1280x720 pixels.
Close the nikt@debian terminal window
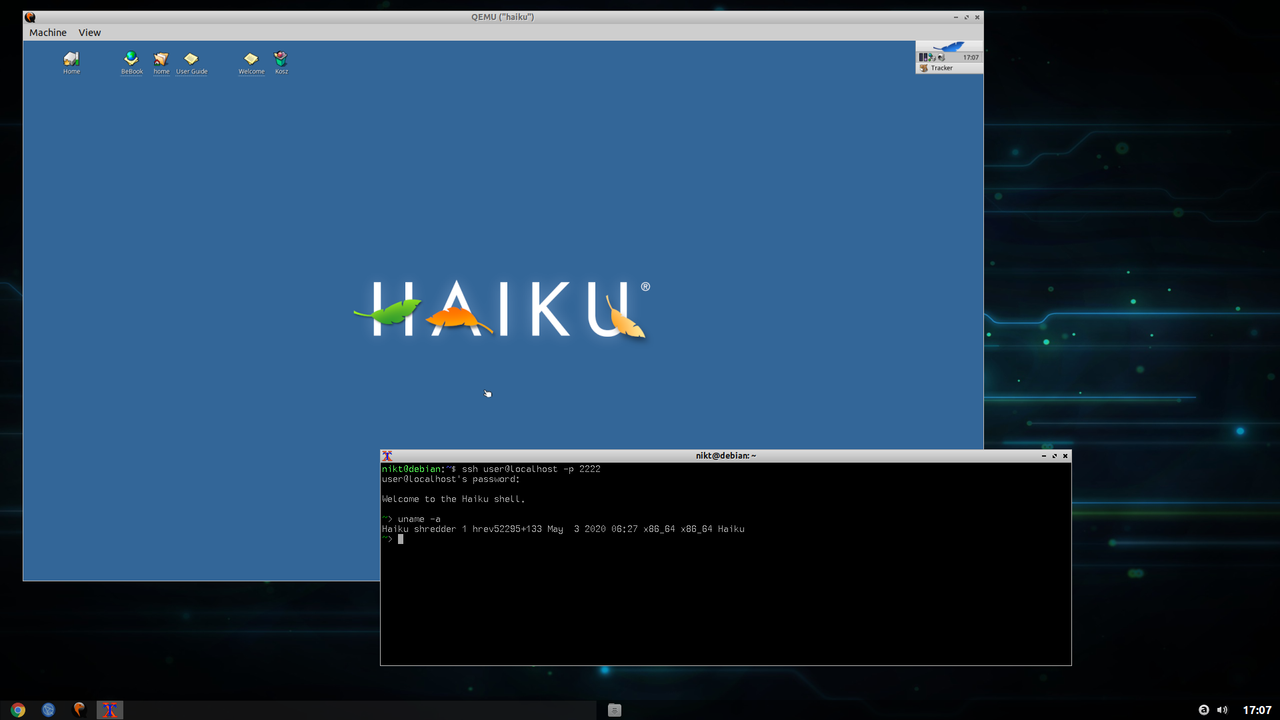[x=1066, y=456]
